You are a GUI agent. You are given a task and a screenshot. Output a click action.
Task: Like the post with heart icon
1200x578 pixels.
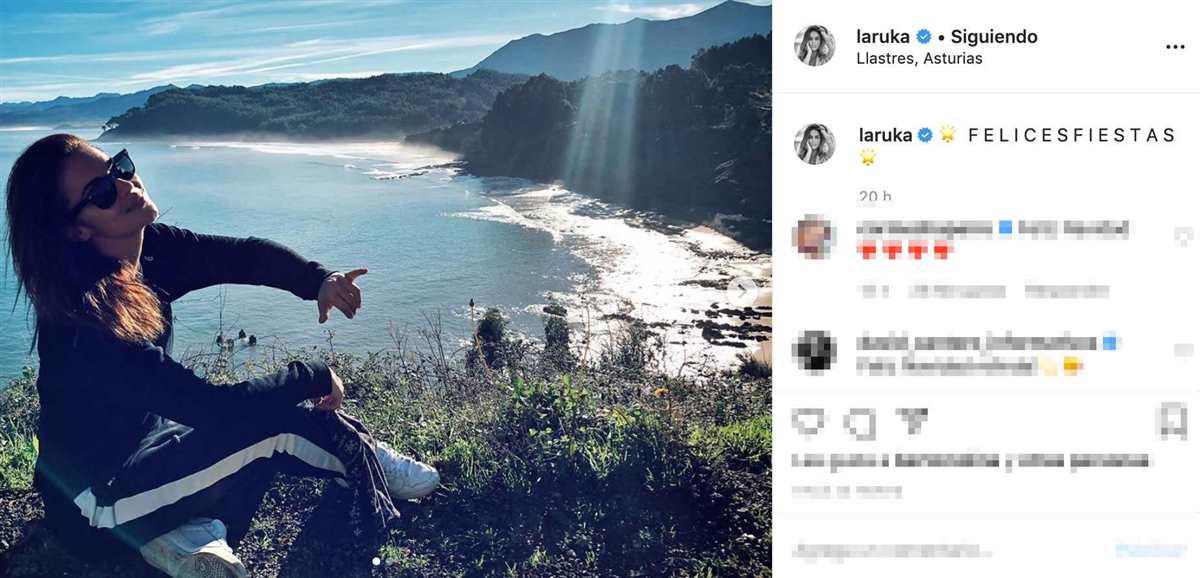(810, 422)
